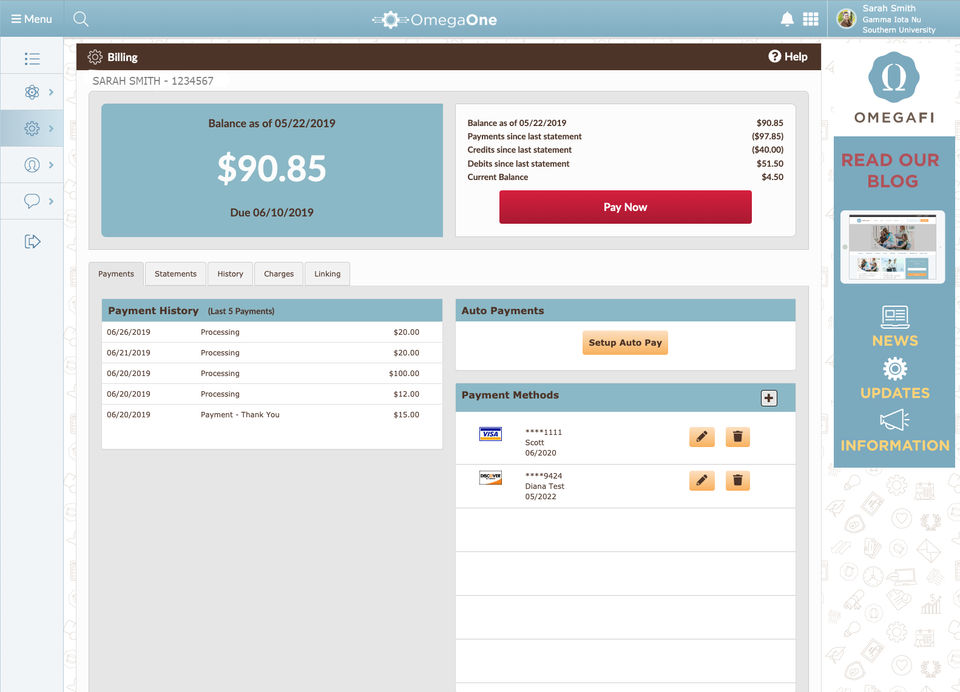
Task: Open the chat bubble sidebar icon
Action: pyautogui.click(x=32, y=201)
